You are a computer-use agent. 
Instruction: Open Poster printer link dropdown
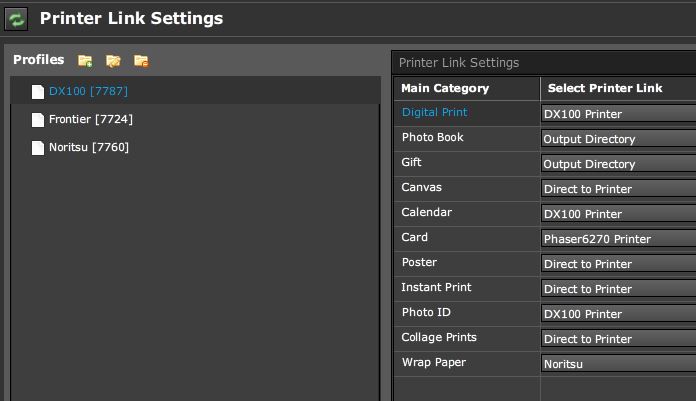[618, 264]
